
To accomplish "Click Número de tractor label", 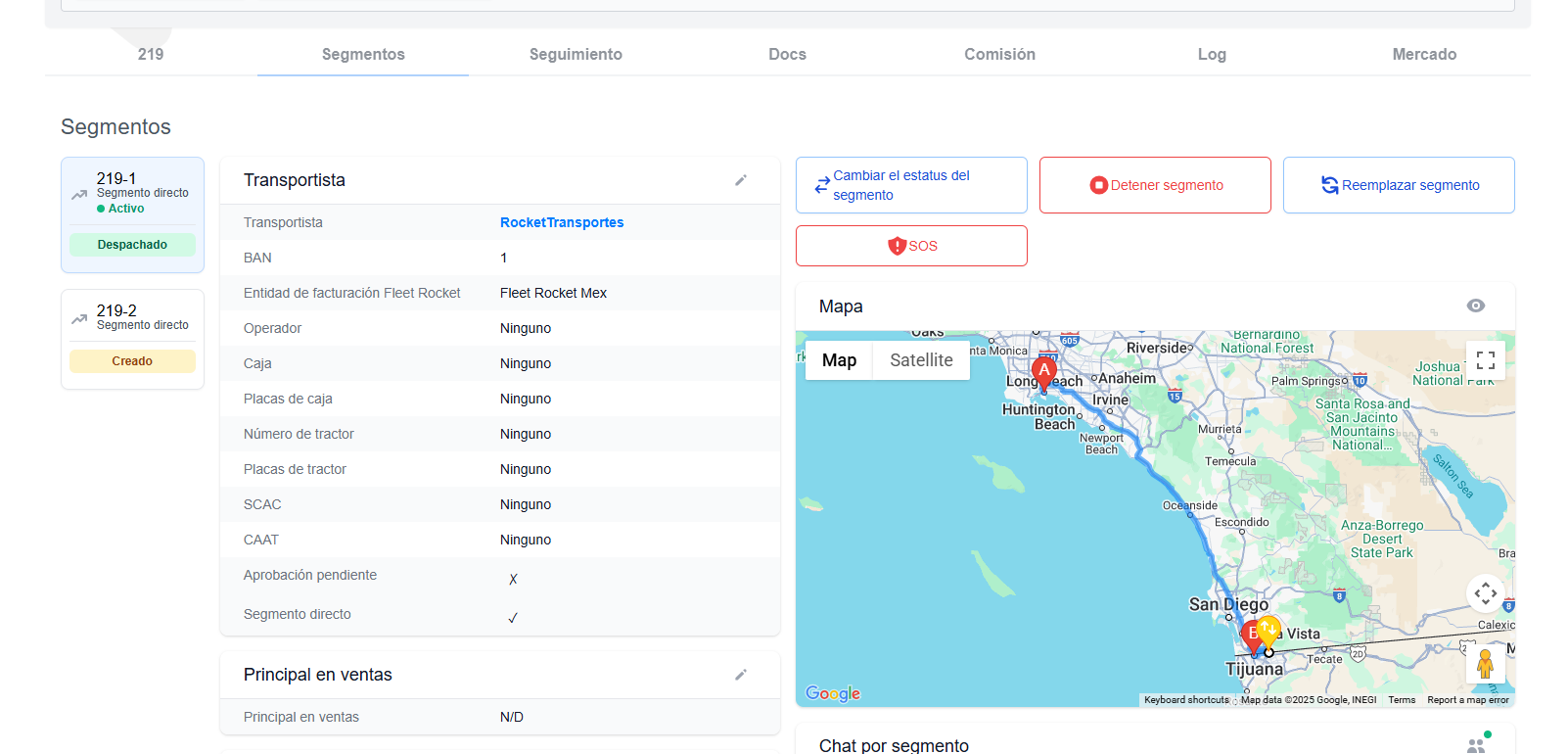I will pos(299,434).
